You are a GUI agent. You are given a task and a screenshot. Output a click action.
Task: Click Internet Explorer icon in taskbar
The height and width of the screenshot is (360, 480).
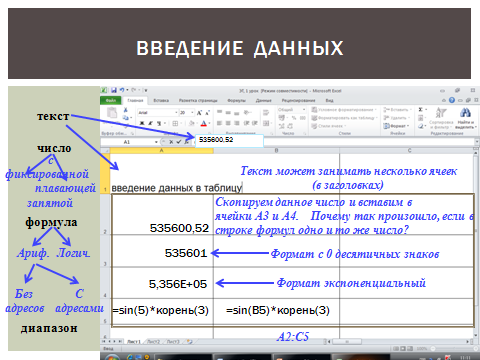pos(130,357)
